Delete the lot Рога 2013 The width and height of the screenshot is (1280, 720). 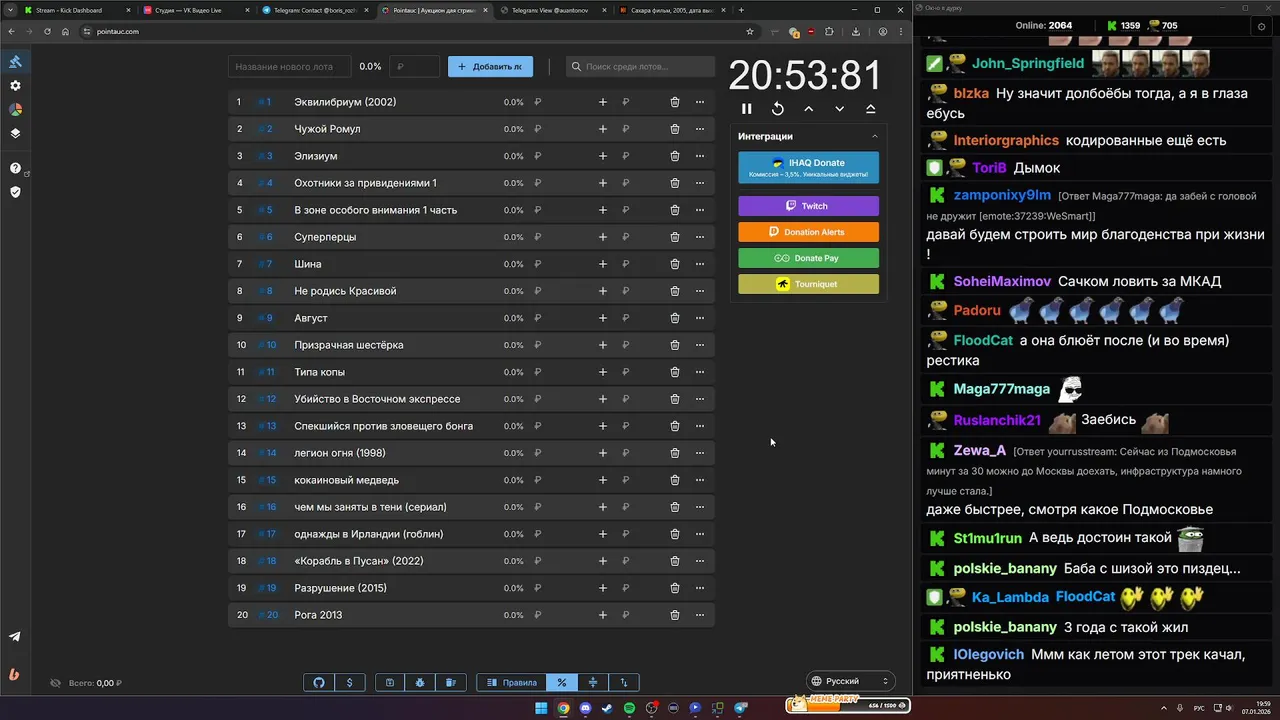pyautogui.click(x=675, y=615)
